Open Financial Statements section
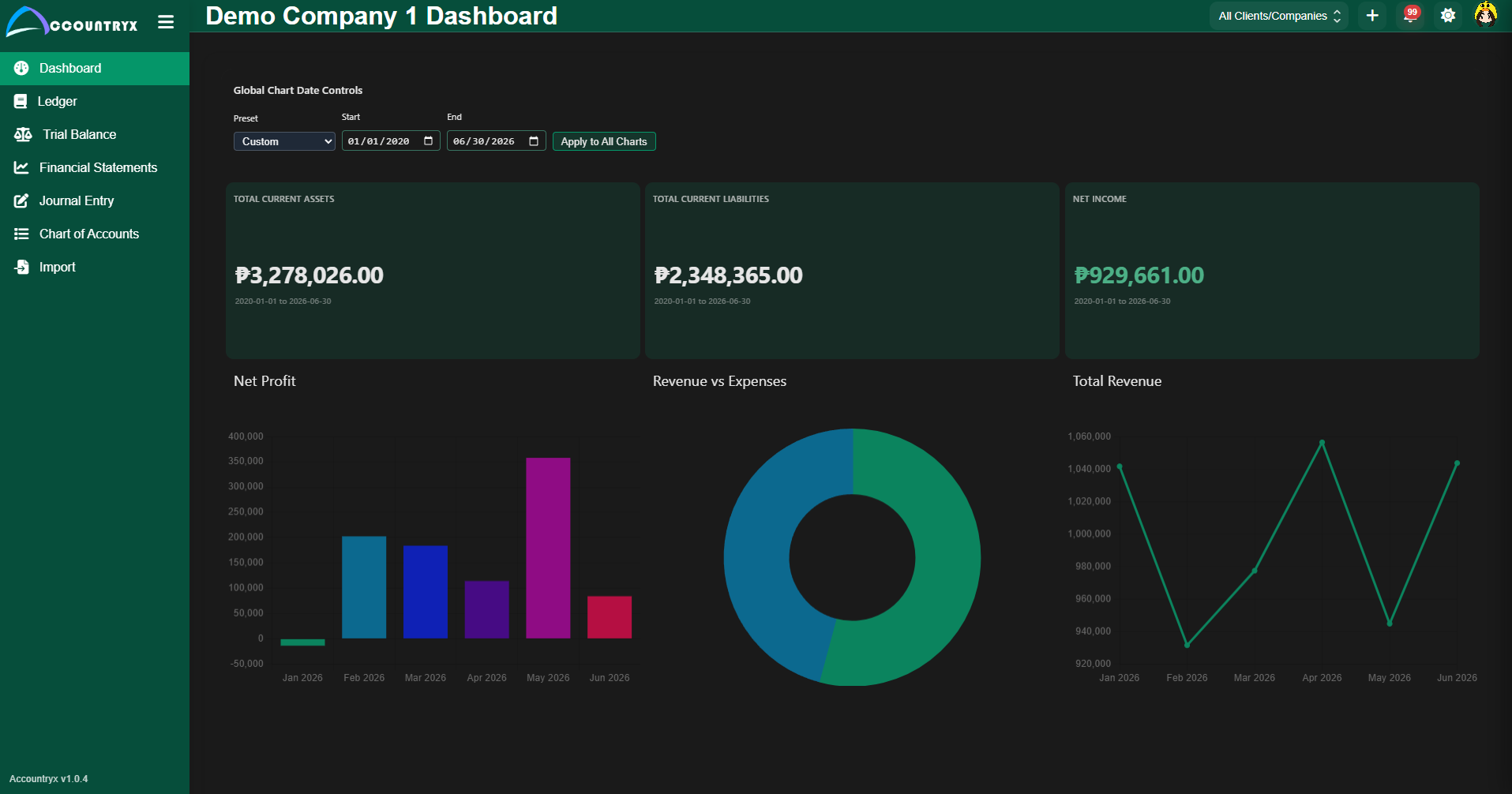 (x=95, y=168)
